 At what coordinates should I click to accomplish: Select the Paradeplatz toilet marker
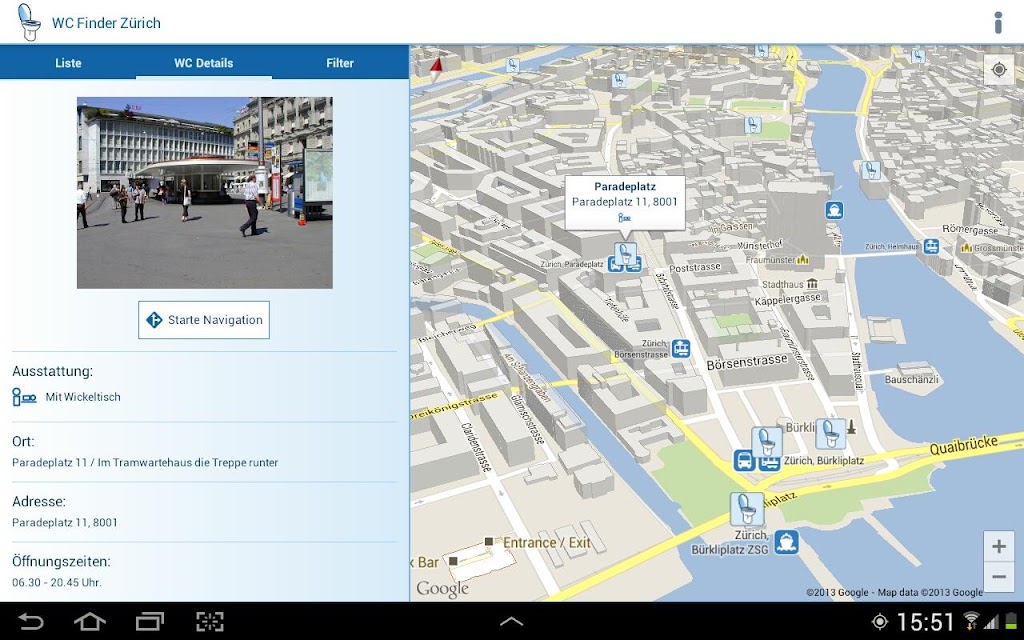click(626, 253)
